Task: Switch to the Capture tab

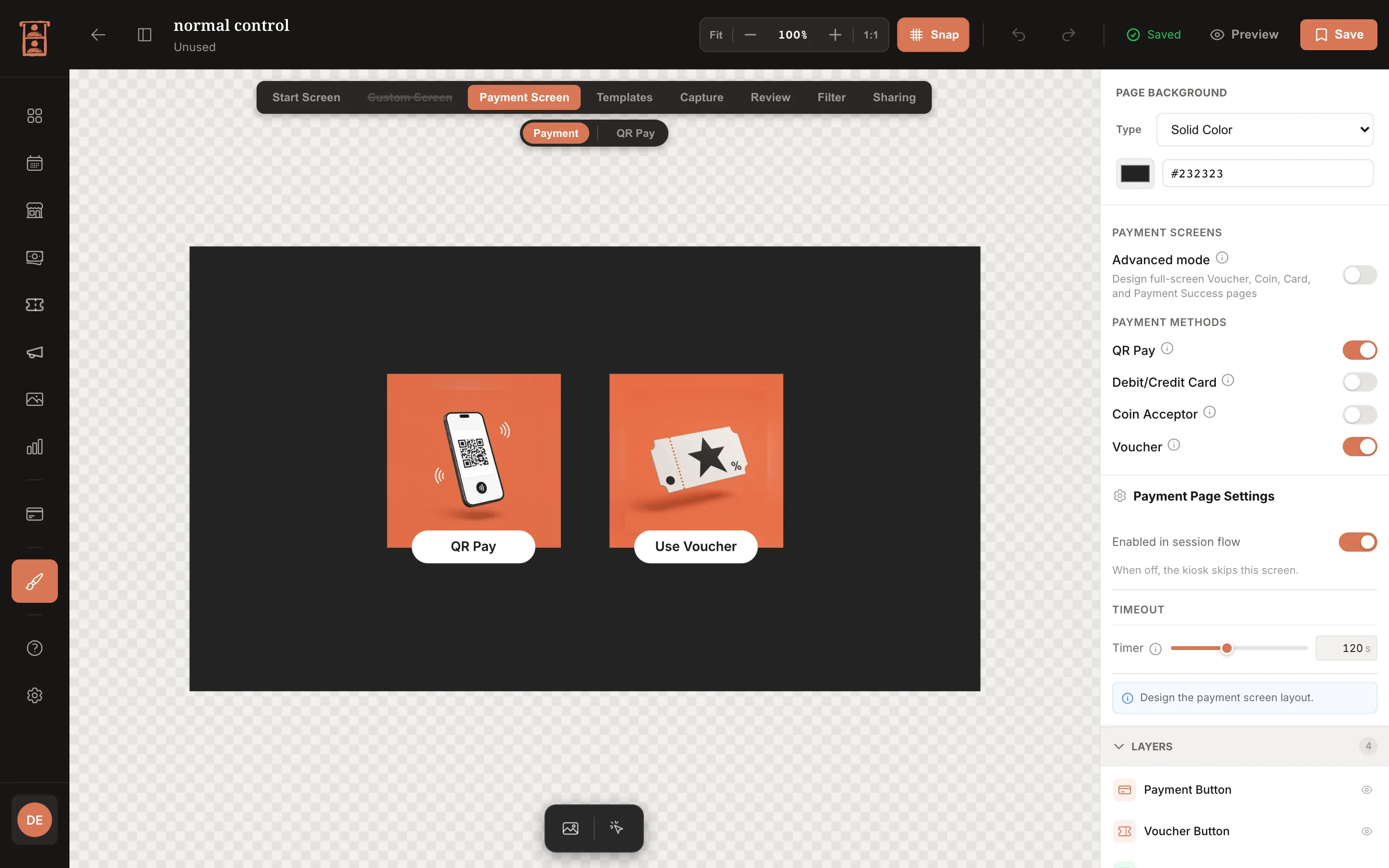Action: click(x=701, y=97)
